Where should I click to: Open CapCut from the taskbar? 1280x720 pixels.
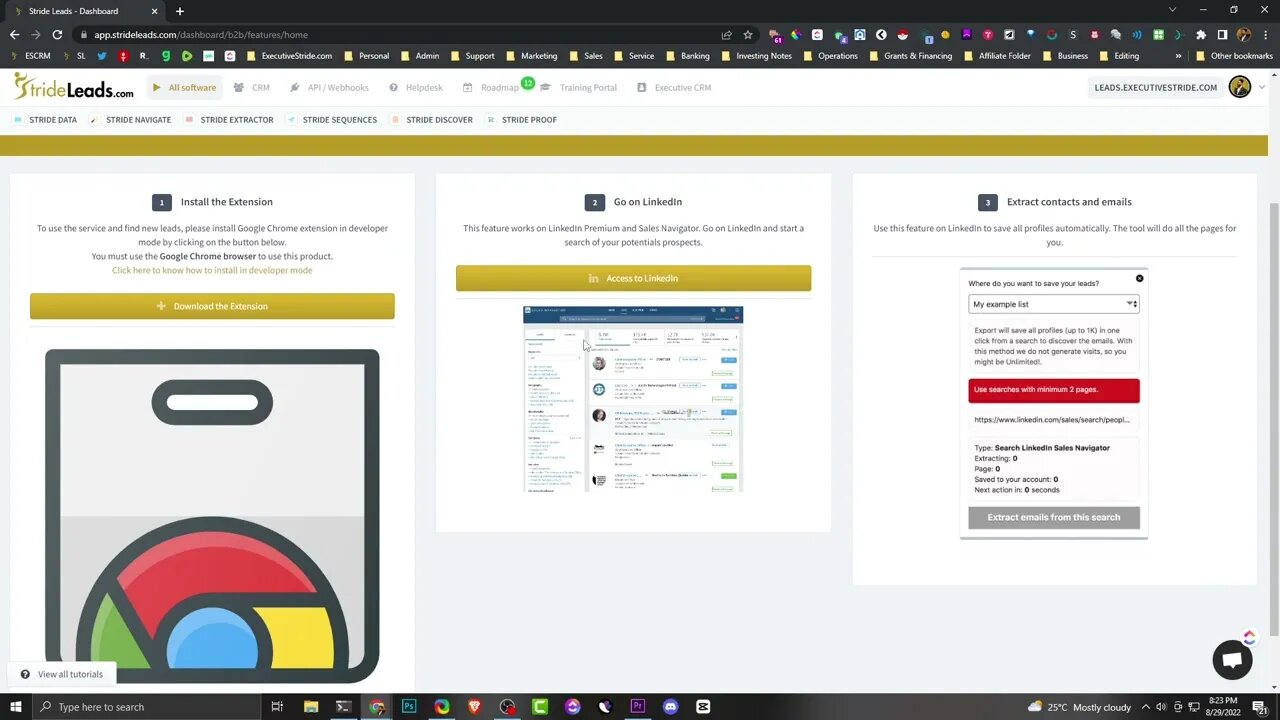click(x=703, y=707)
